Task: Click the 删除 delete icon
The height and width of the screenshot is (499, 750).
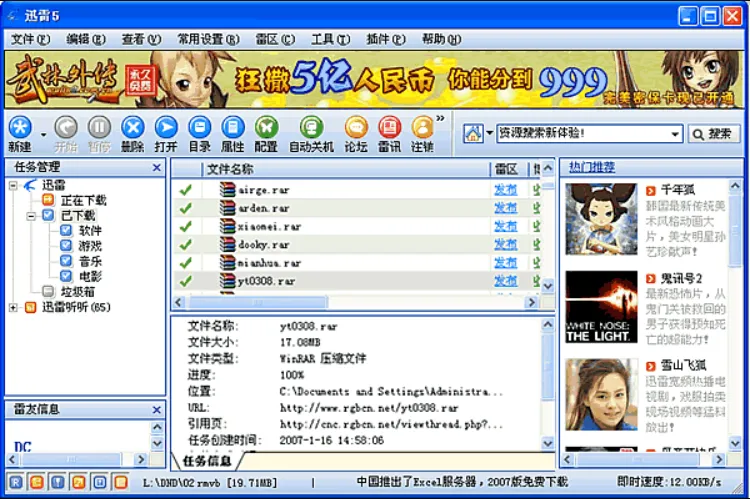Action: (132, 128)
